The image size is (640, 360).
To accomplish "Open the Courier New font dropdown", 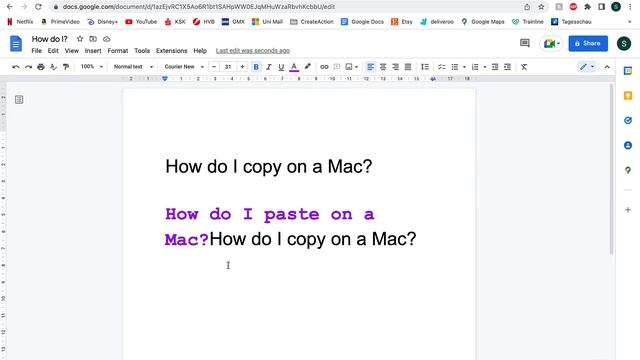I will point(184,67).
